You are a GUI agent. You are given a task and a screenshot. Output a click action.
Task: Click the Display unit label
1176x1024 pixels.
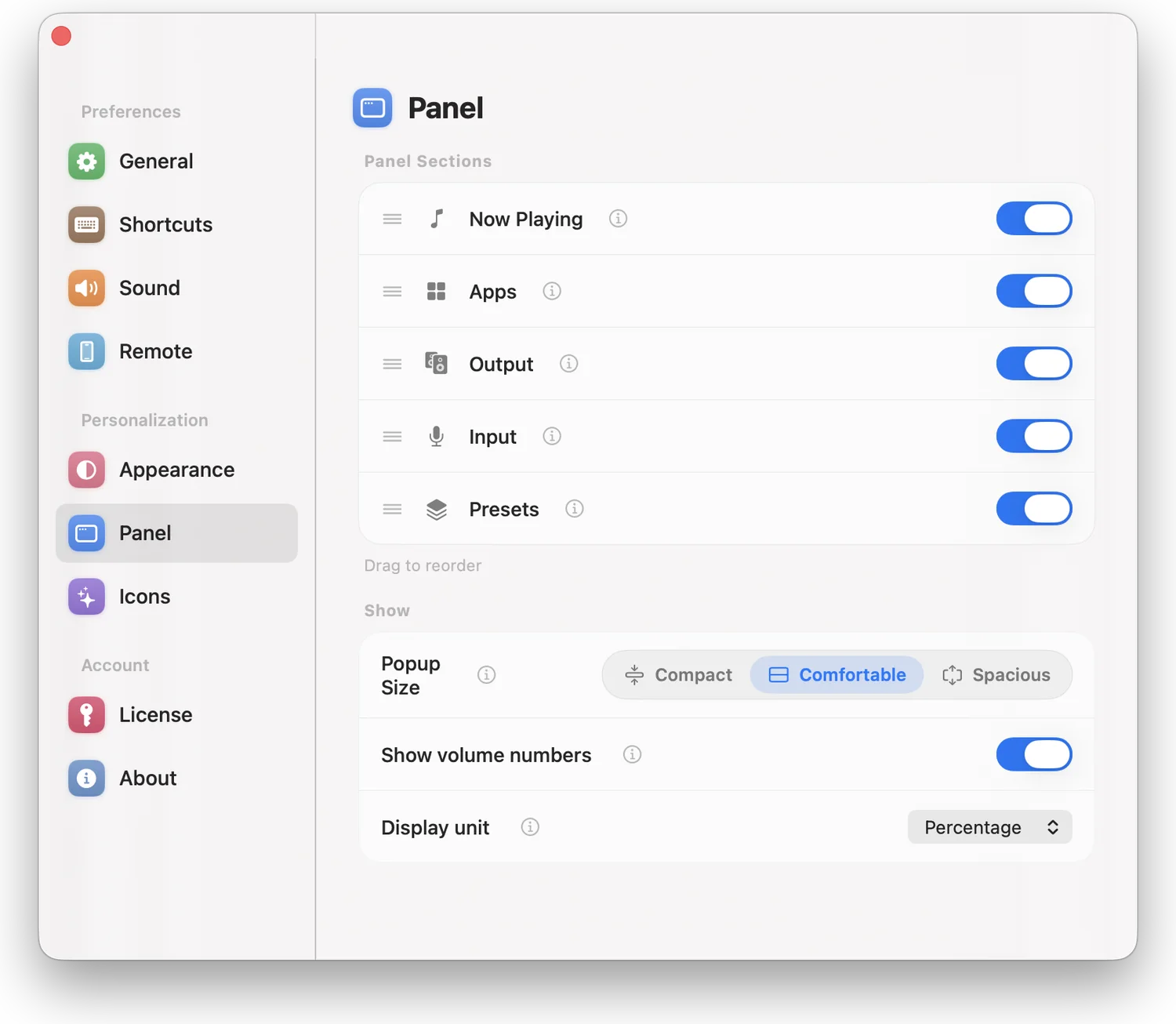tap(435, 828)
